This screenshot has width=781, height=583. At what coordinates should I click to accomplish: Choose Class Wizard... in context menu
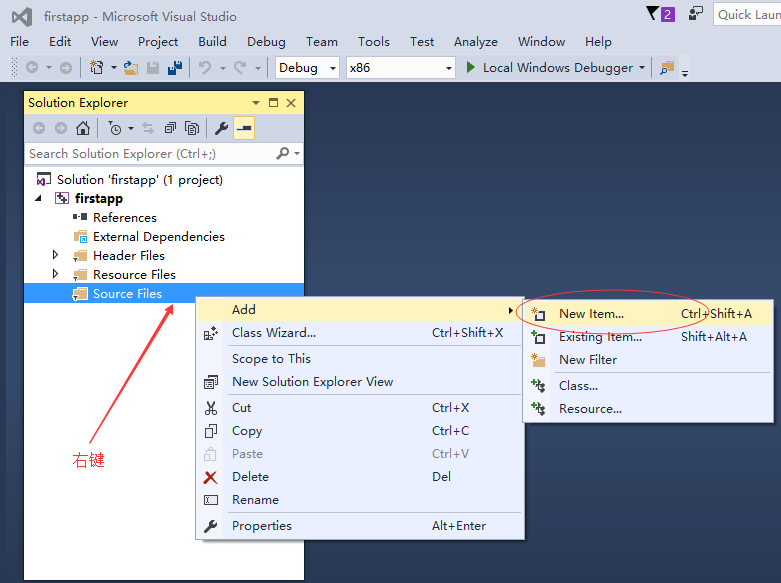point(273,333)
